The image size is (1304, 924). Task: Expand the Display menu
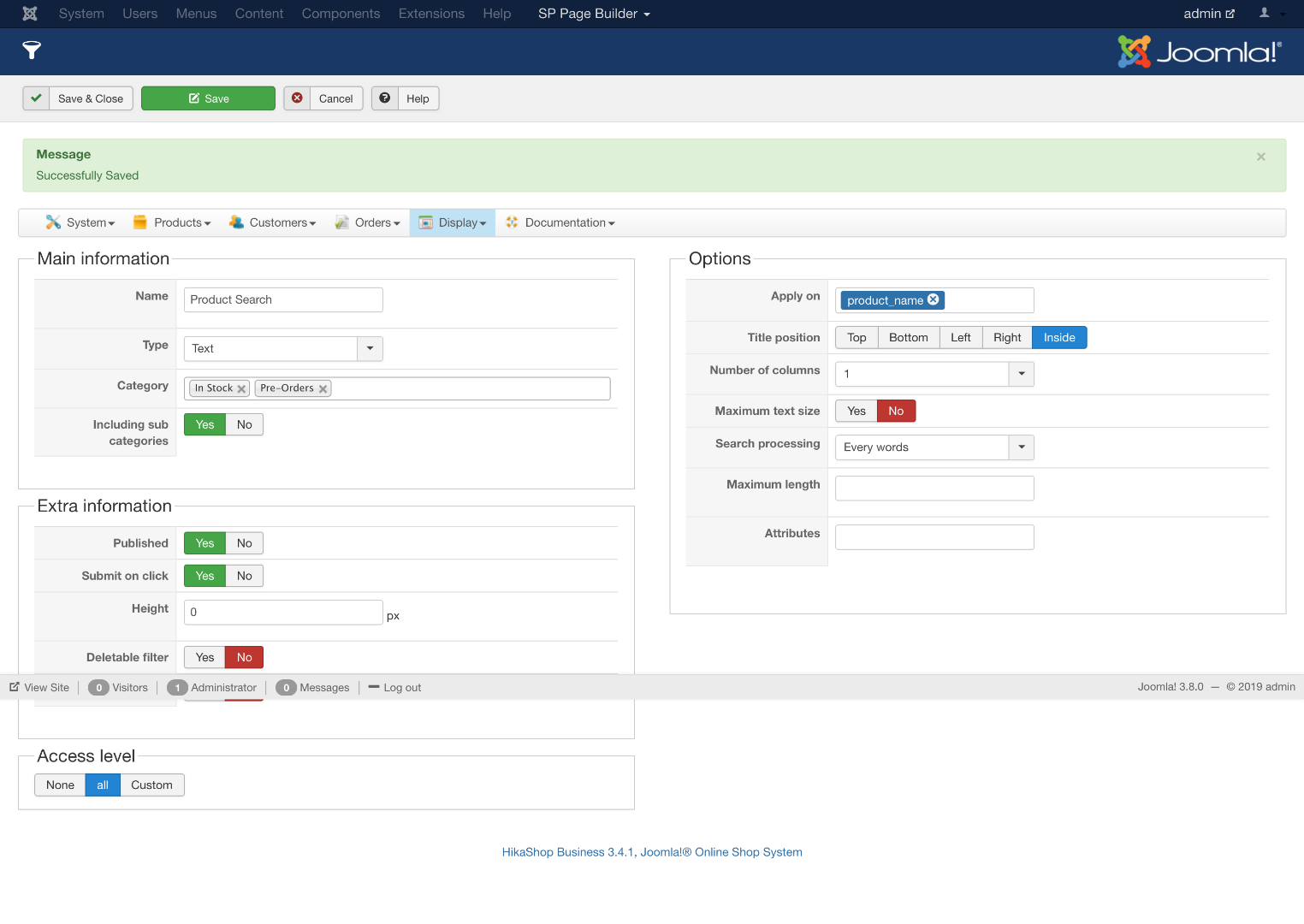tap(453, 222)
